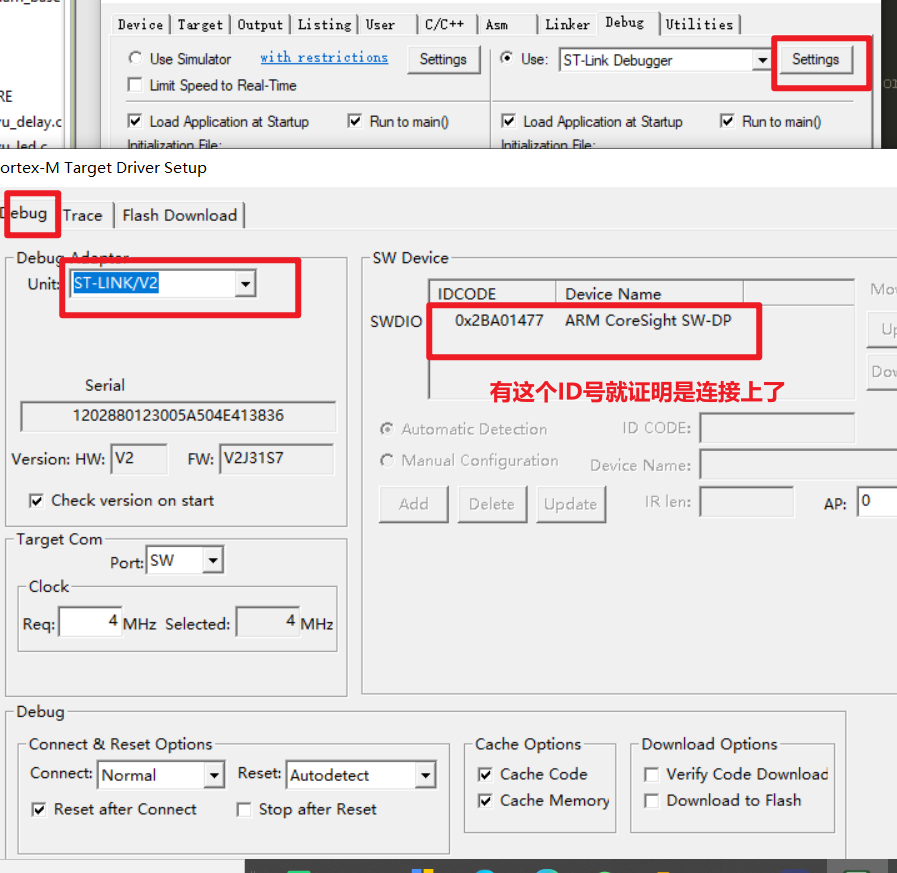Toggle Check version on start checkbox

tap(36, 501)
